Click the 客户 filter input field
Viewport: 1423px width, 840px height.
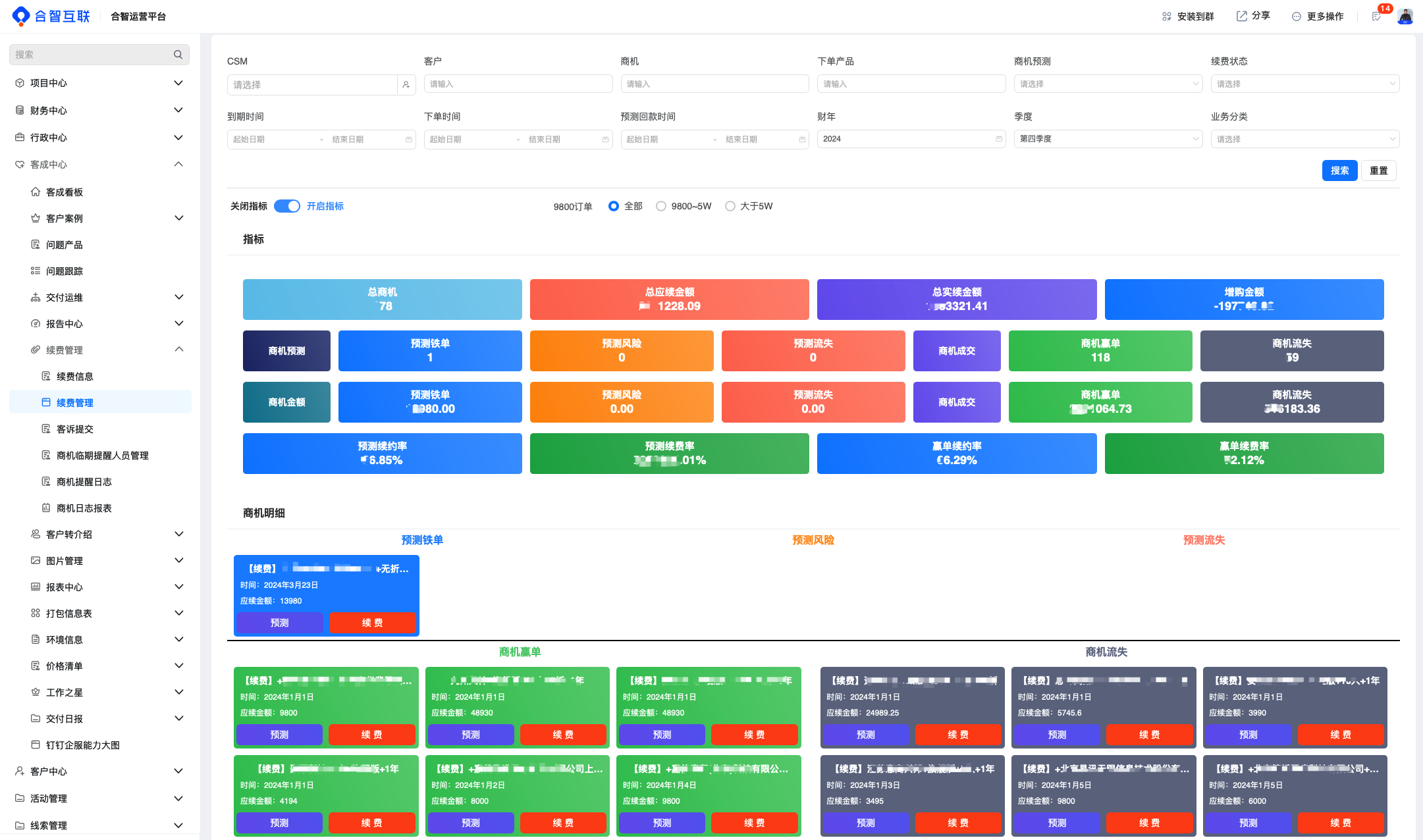tap(518, 84)
